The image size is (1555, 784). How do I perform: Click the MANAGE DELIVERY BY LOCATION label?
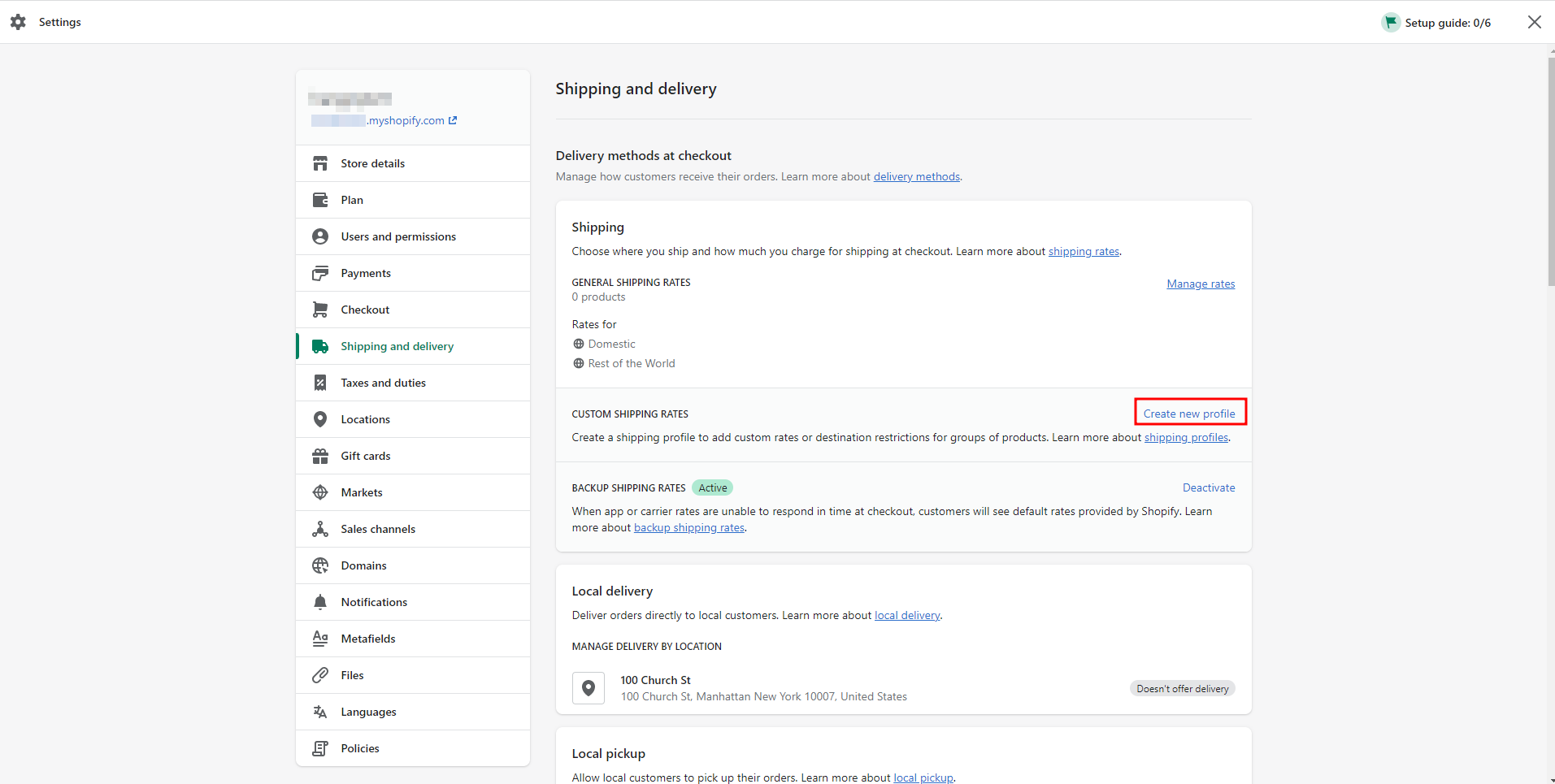647,646
